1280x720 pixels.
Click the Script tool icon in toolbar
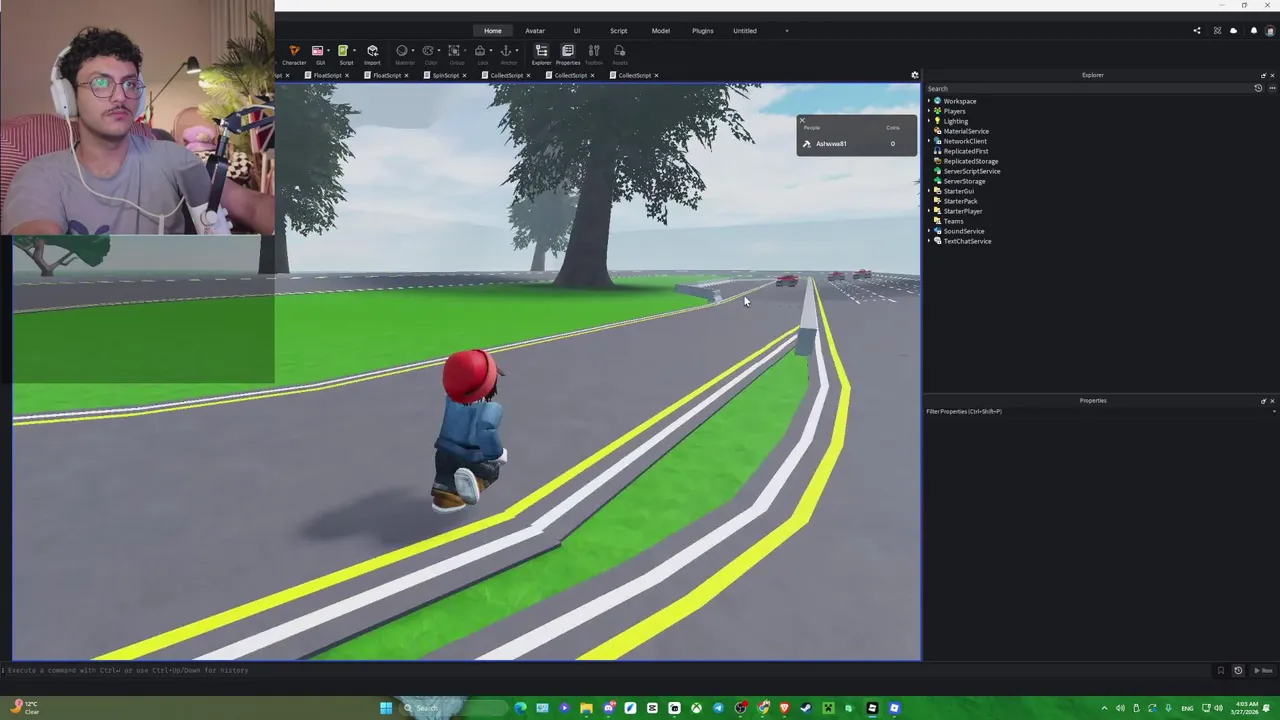[x=343, y=51]
